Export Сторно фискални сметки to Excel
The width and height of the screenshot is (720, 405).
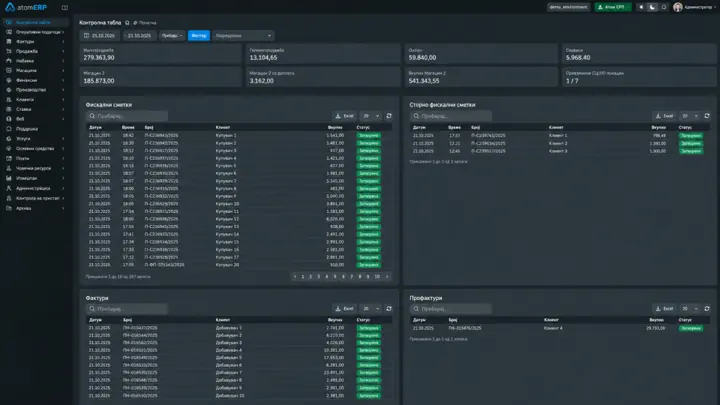[664, 116]
